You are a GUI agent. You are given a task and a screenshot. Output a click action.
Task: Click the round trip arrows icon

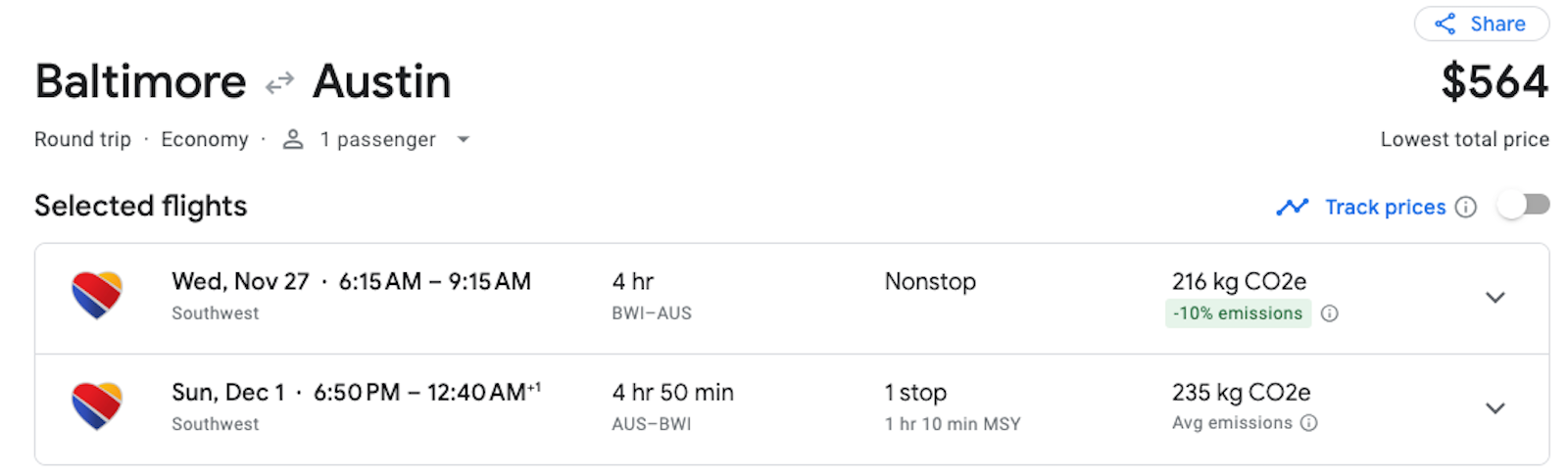279,82
